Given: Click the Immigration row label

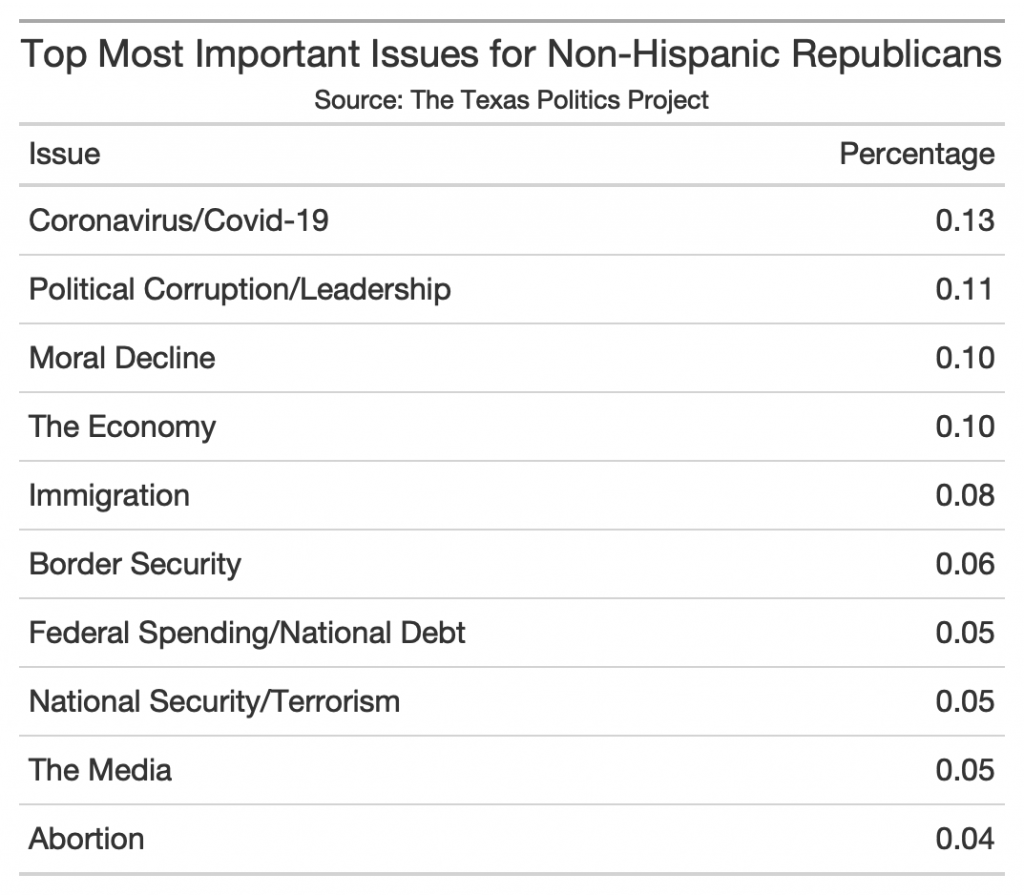Looking at the screenshot, I should [x=109, y=495].
